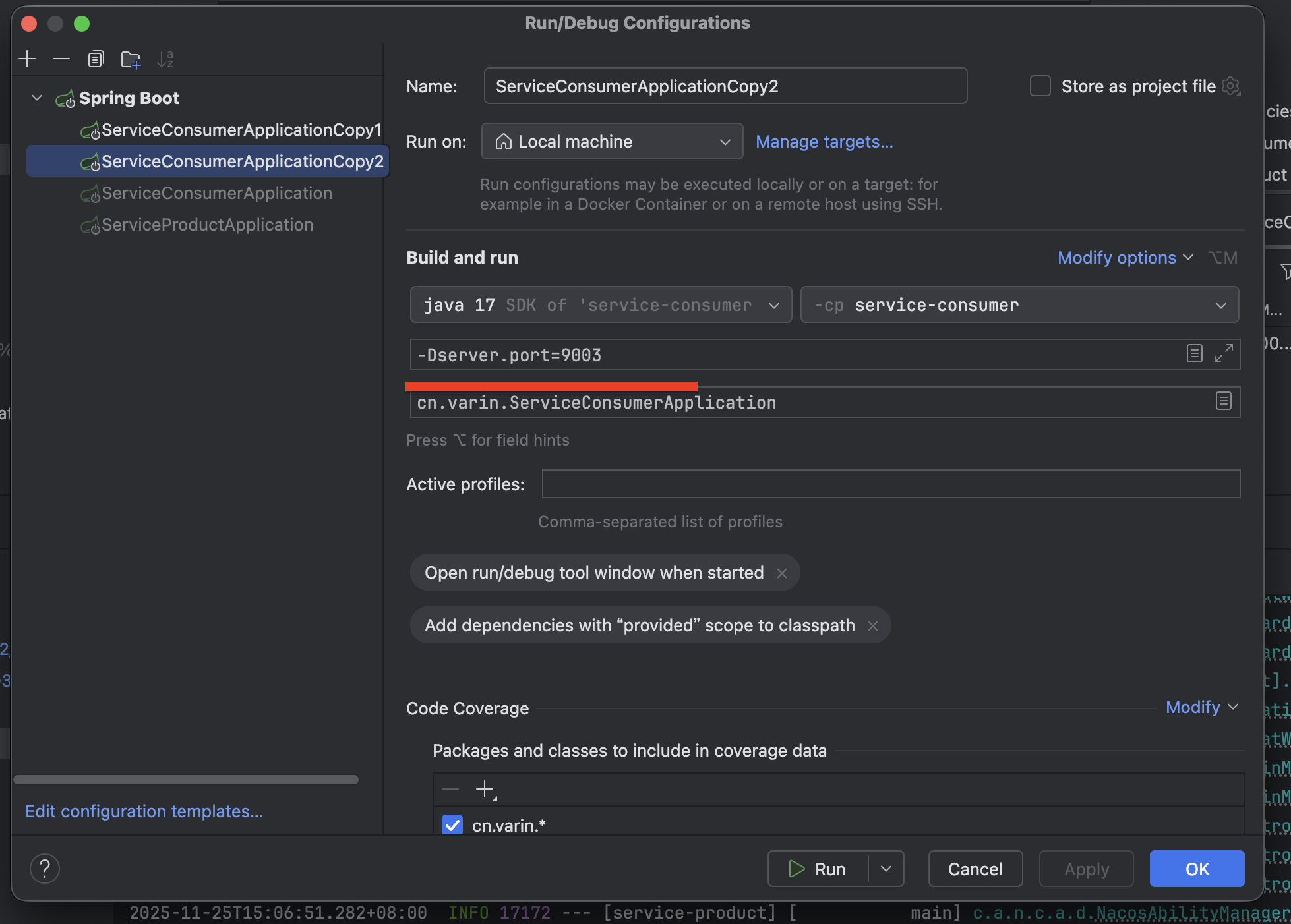The height and width of the screenshot is (924, 1291).
Task: Open project file storage gear settings
Action: [x=1230, y=86]
